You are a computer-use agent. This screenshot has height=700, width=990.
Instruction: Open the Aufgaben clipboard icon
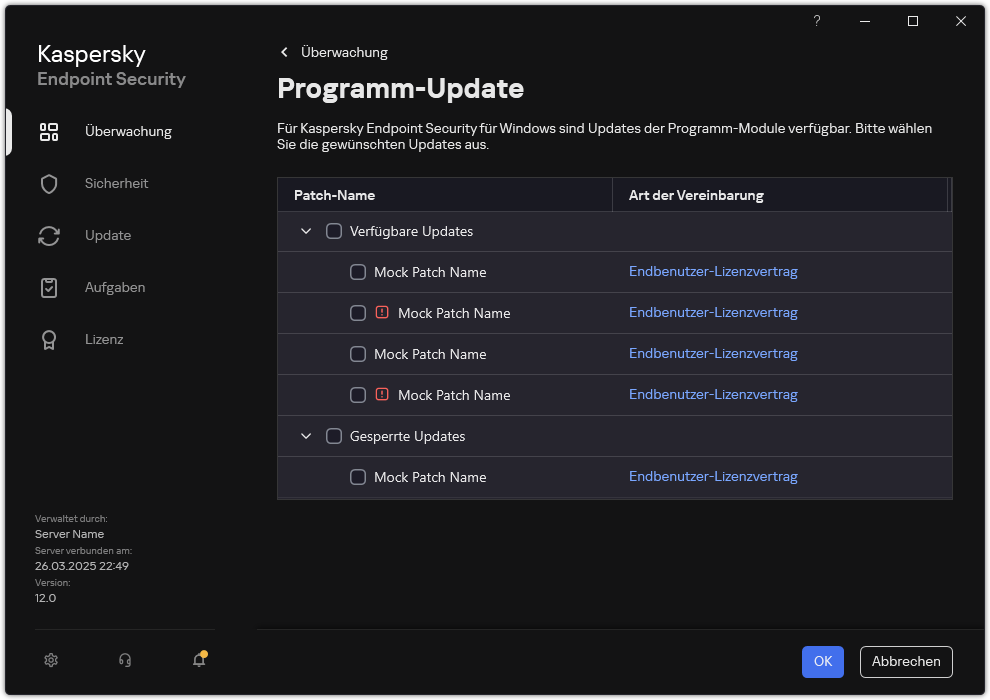pyautogui.click(x=49, y=288)
